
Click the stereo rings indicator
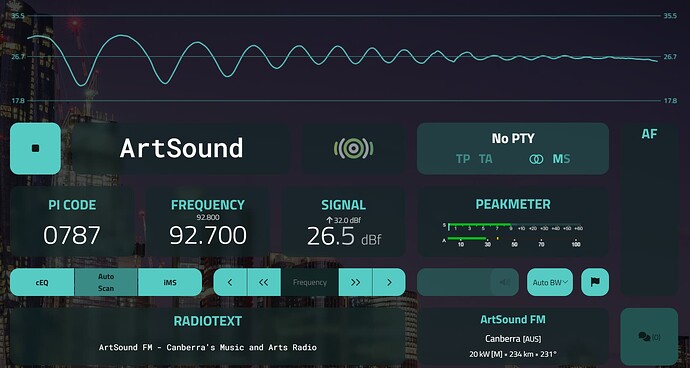click(x=536, y=159)
